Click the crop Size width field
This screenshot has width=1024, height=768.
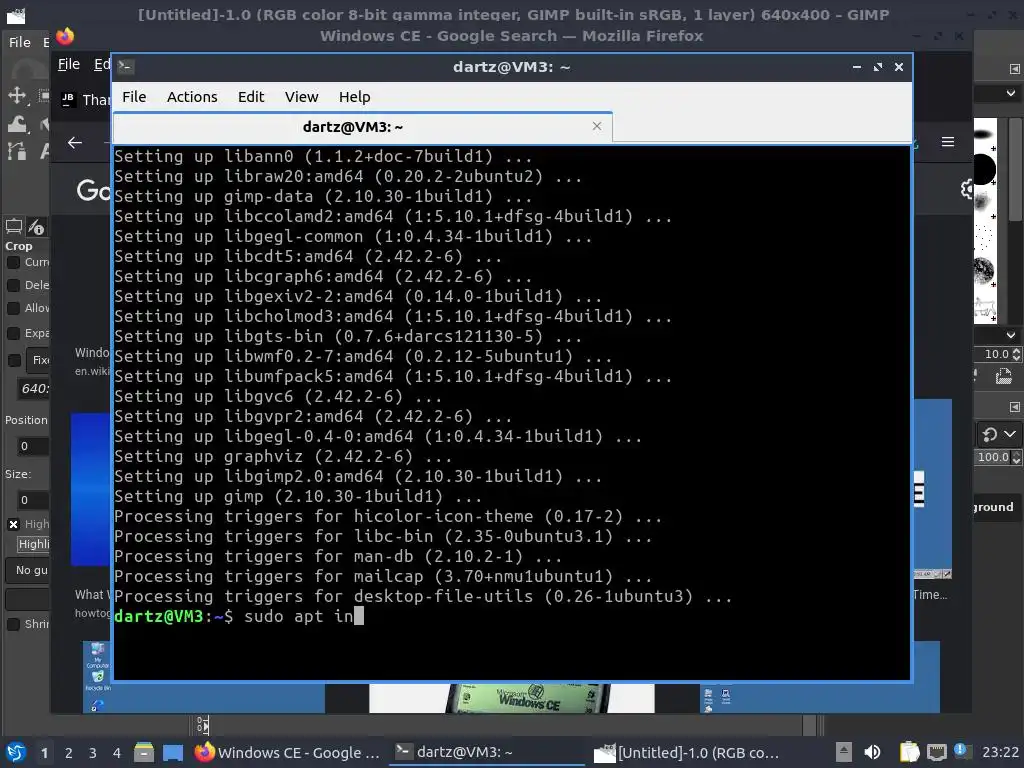point(33,500)
